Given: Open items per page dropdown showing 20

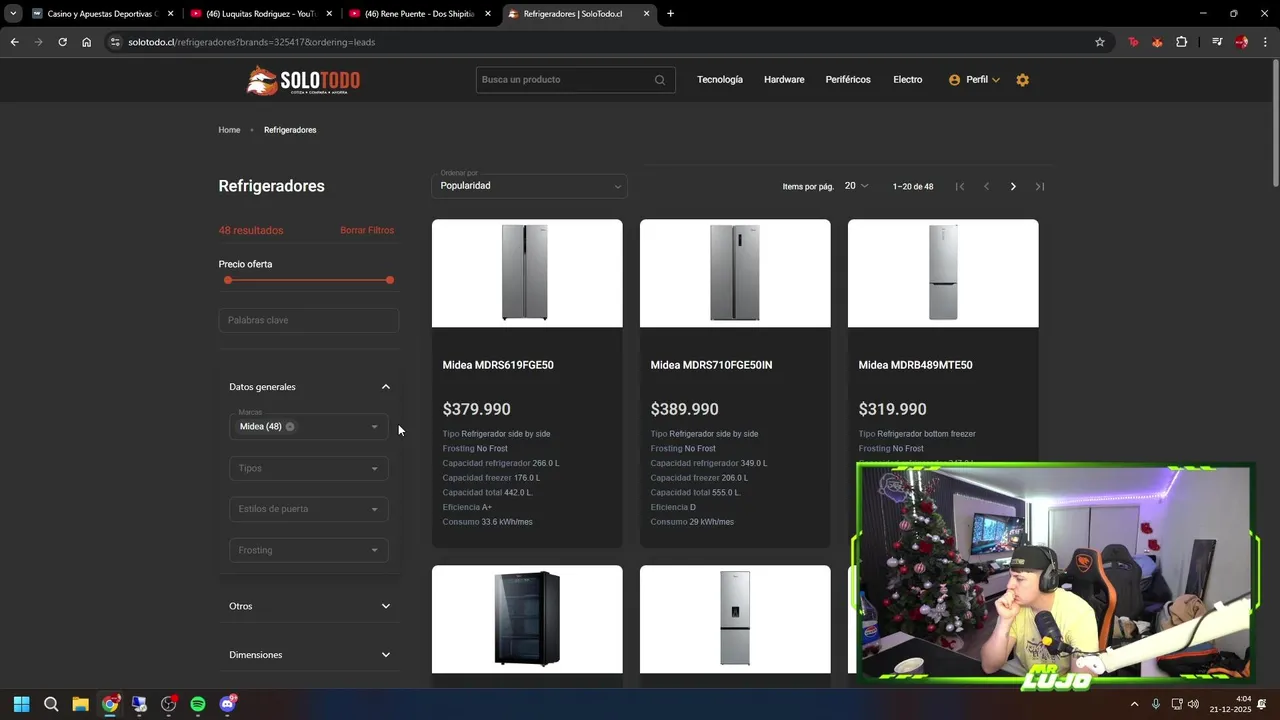Looking at the screenshot, I should point(856,186).
